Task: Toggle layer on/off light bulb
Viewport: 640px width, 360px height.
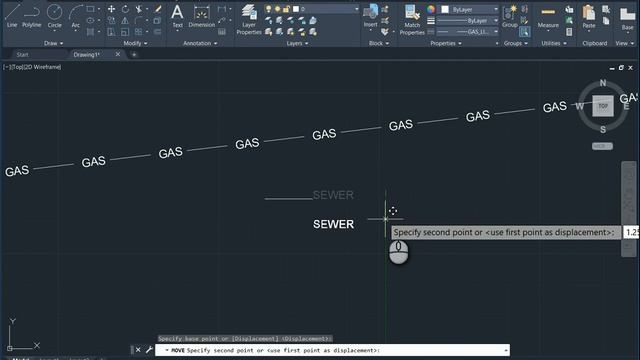Action: [x=268, y=9]
